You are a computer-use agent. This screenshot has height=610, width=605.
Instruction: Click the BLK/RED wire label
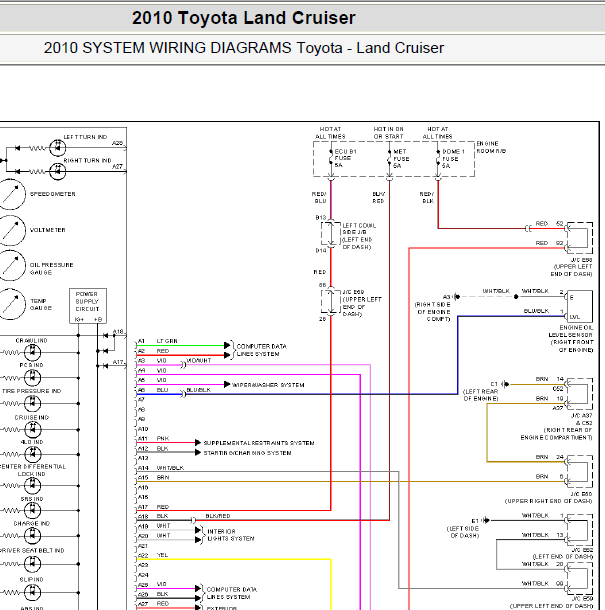pyautogui.click(x=218, y=516)
